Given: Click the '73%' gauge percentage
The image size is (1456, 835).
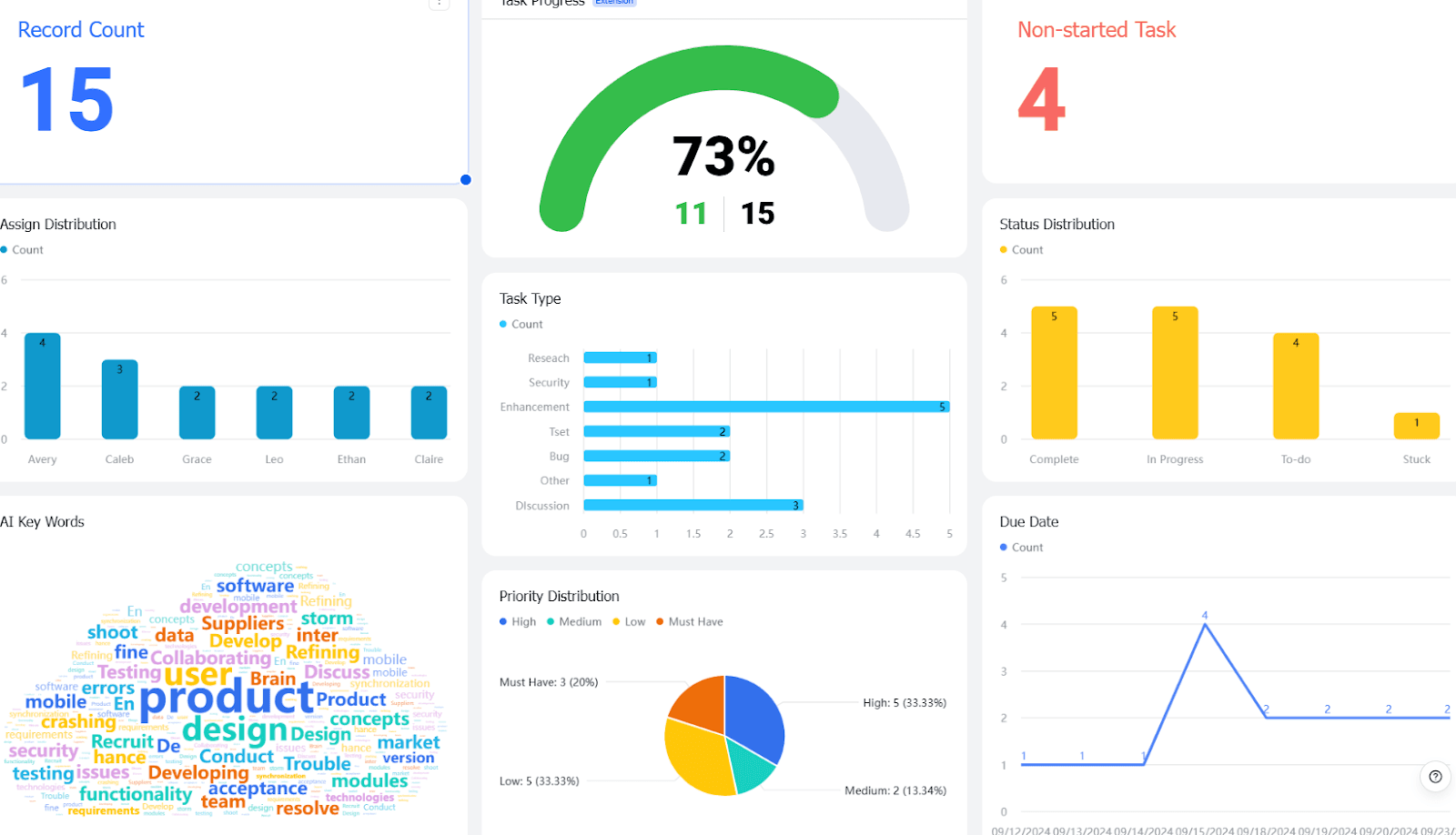Looking at the screenshot, I should click(723, 156).
